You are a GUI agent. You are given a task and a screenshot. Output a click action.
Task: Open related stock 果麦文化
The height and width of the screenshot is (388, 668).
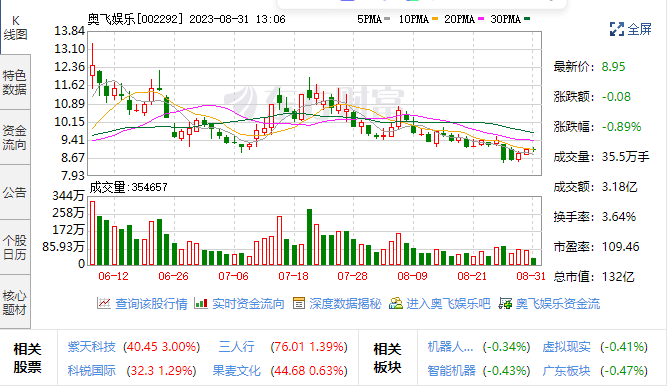point(236,371)
